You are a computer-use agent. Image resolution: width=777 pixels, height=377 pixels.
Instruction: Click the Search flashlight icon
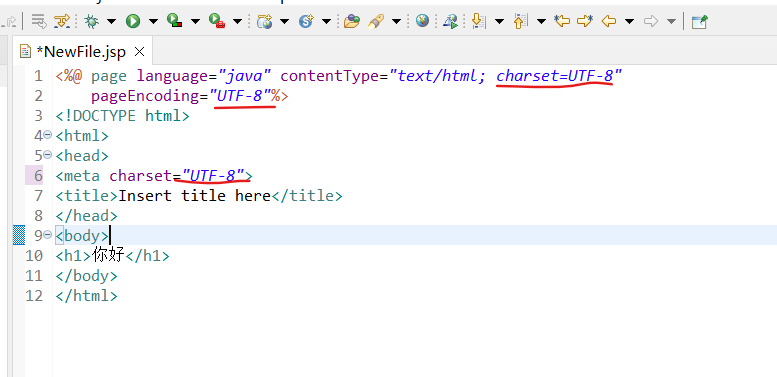pos(376,21)
